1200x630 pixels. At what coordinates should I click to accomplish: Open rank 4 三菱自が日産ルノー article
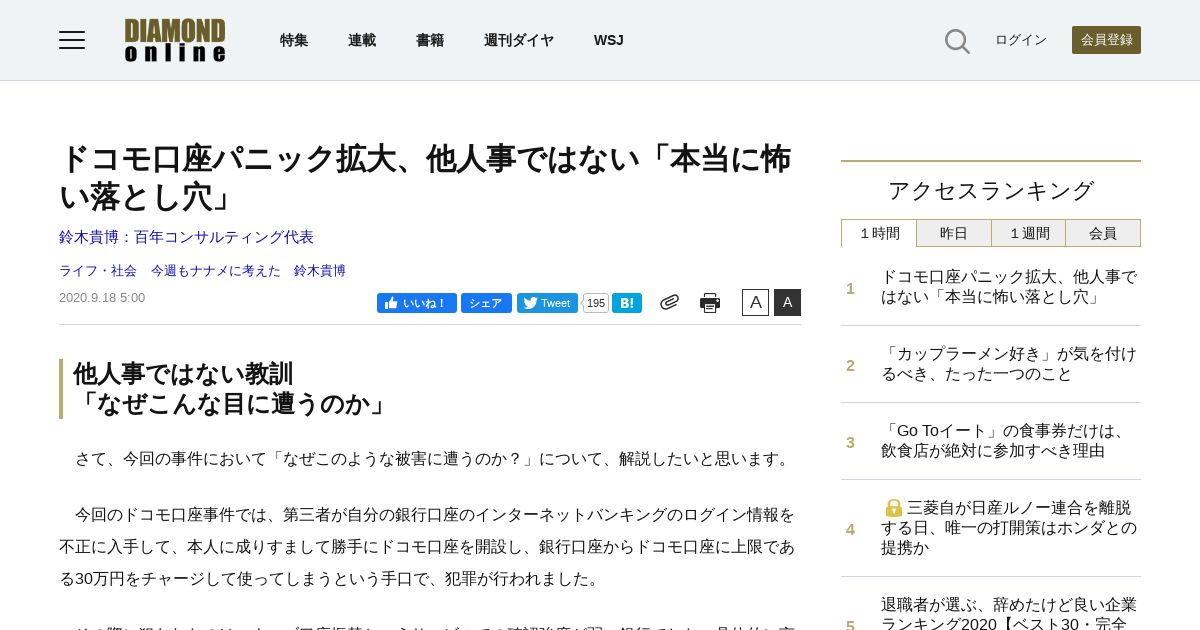click(x=1009, y=528)
